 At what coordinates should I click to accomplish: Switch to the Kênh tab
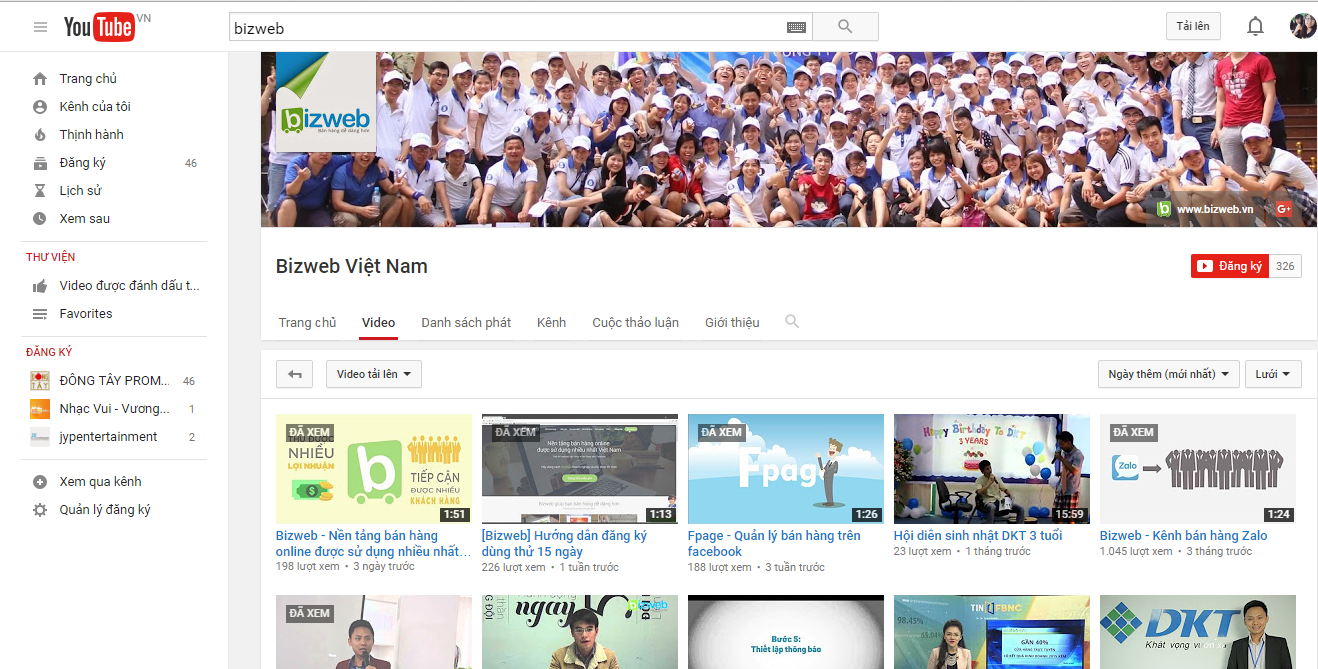pyautogui.click(x=551, y=323)
